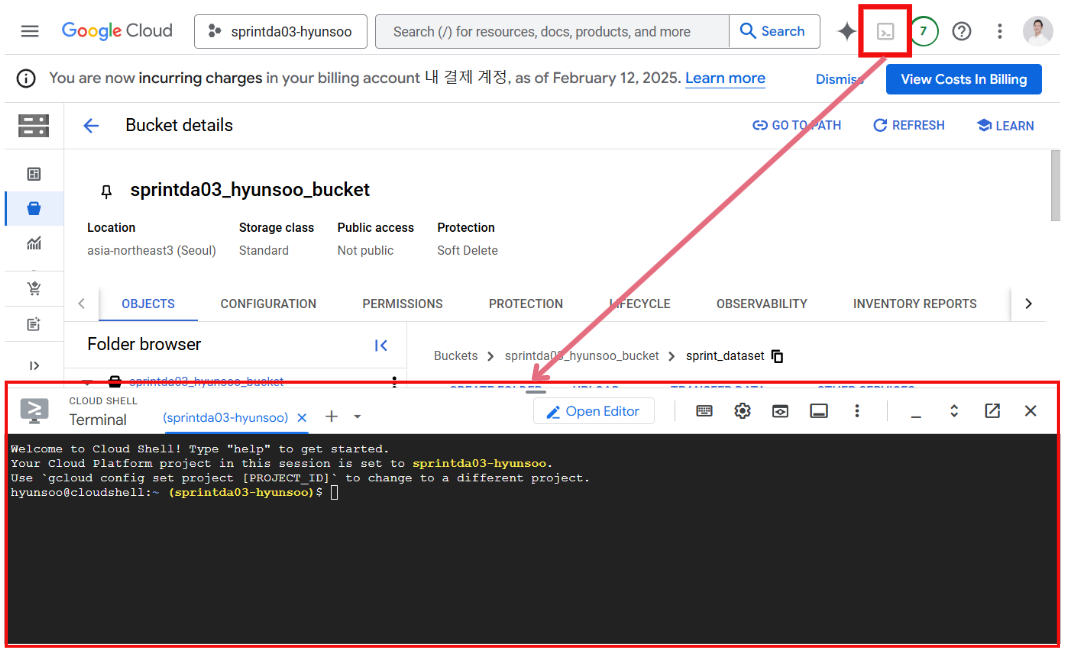Open notifications badge showing 7
The height and width of the screenshot is (652, 1068).
tap(924, 31)
